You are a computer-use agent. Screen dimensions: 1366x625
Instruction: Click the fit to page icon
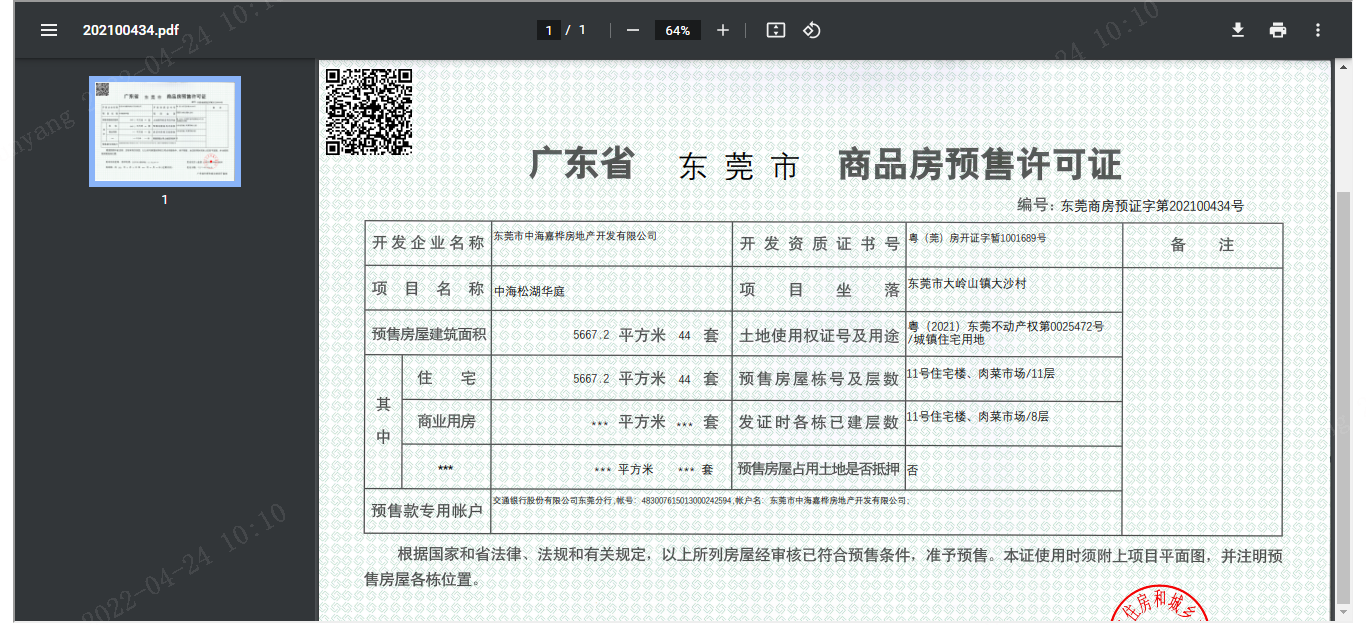pos(775,30)
